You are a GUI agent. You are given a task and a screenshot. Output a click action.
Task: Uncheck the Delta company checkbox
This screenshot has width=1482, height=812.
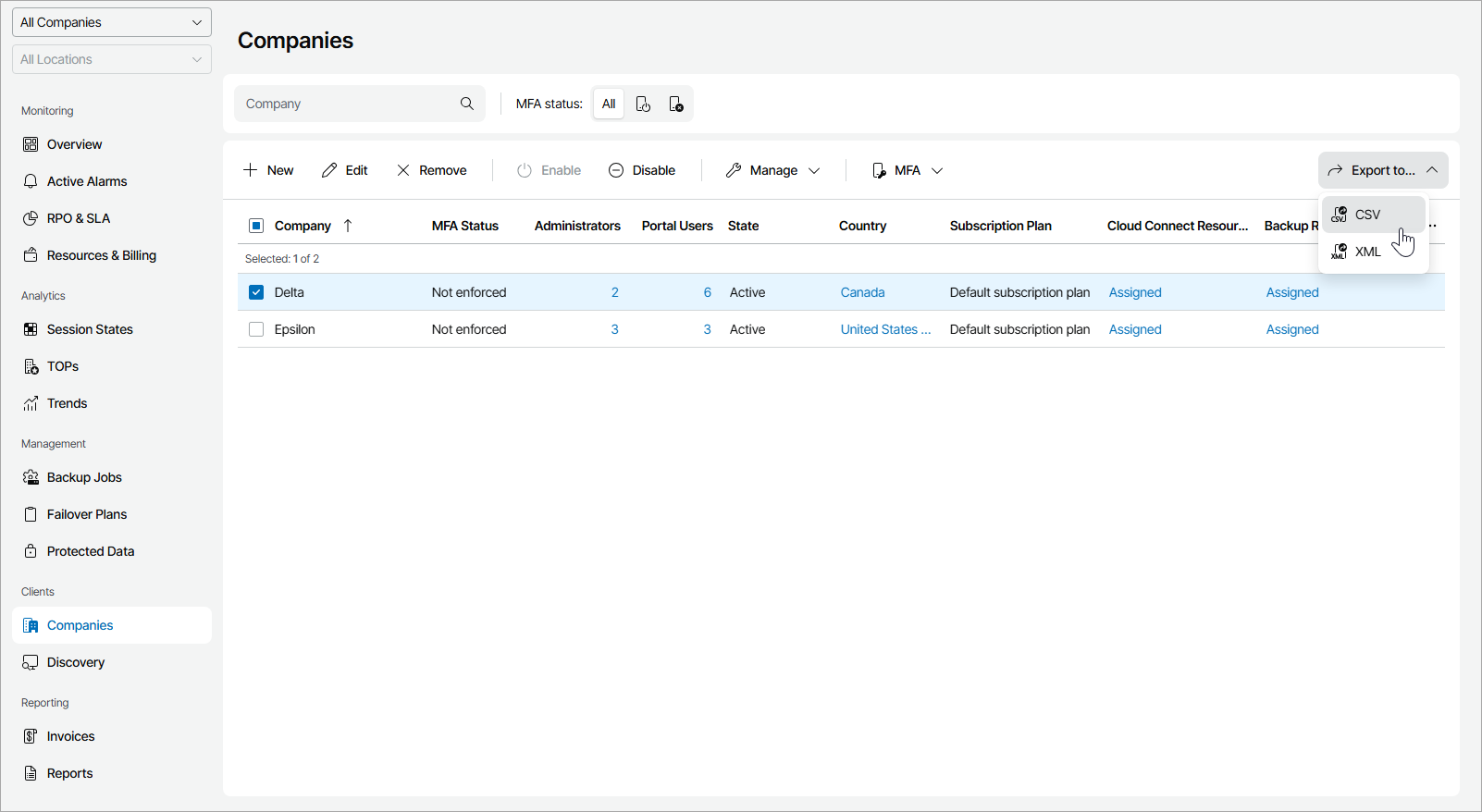click(x=256, y=292)
